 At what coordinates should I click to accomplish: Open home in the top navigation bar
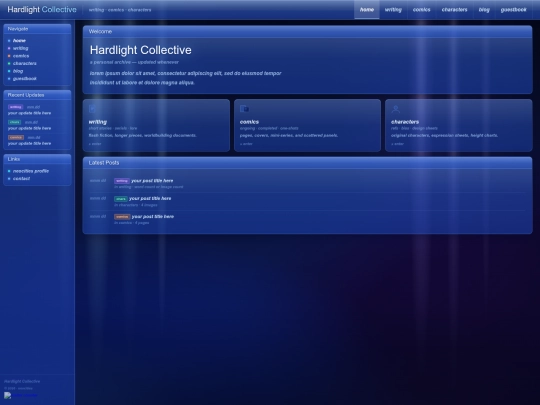point(367,10)
